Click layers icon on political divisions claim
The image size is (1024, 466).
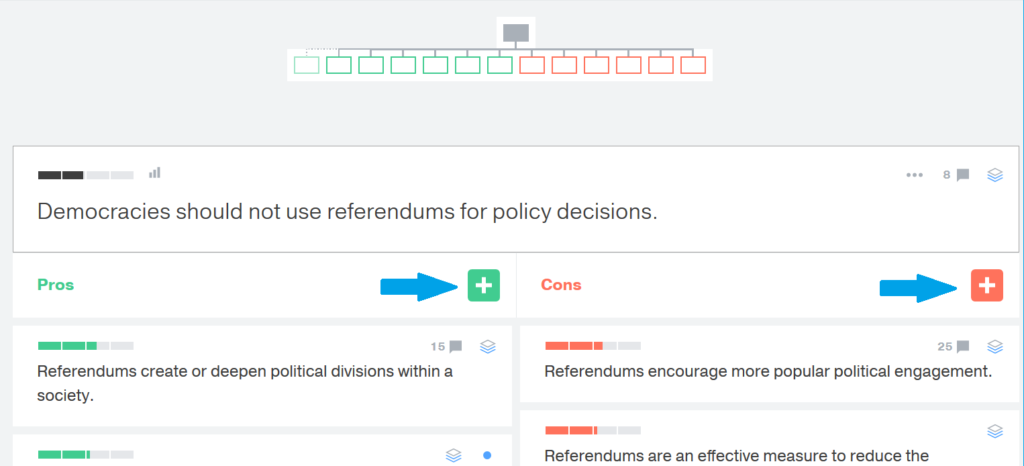[x=488, y=347]
